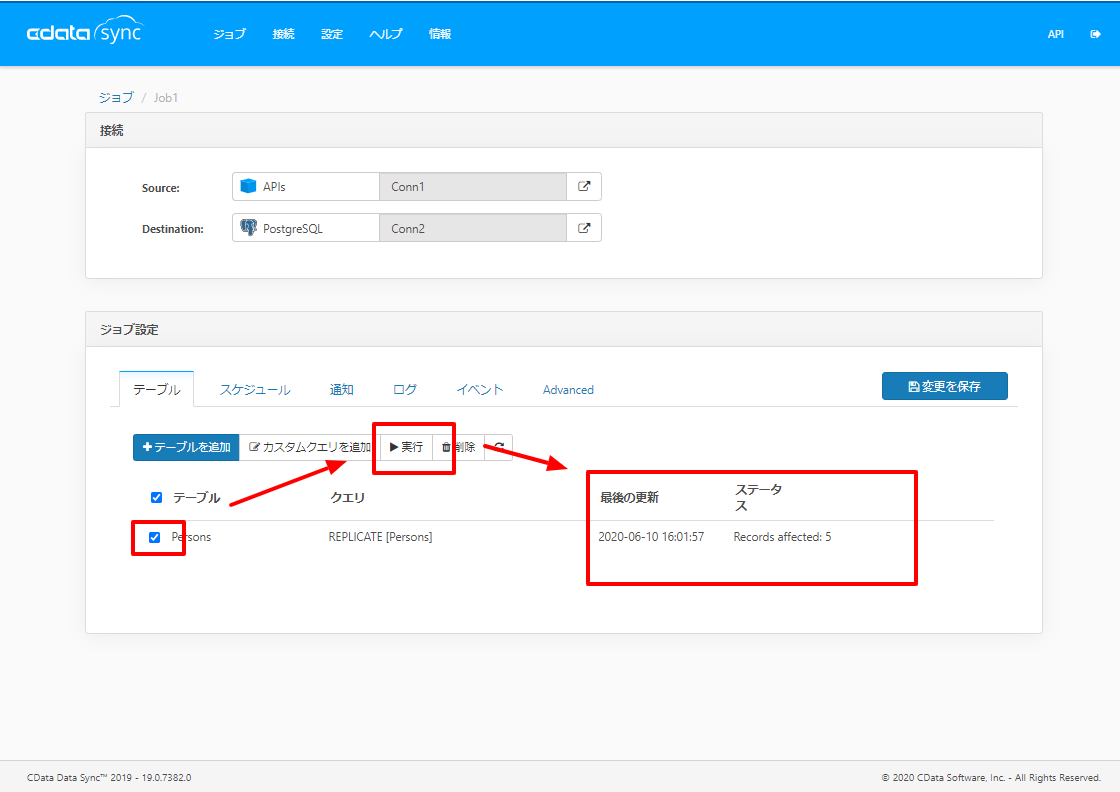
Task: Toggle the Persons table row checkbox
Action: (x=154, y=537)
